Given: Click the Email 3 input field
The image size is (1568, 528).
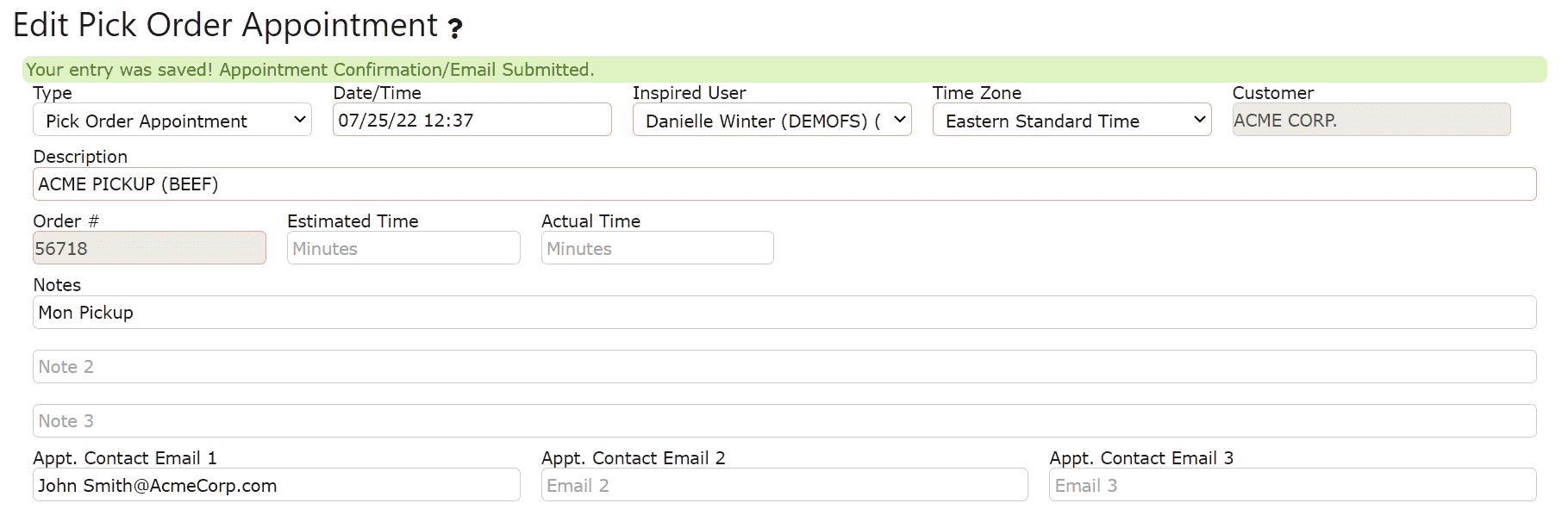Looking at the screenshot, I should tap(1292, 486).
